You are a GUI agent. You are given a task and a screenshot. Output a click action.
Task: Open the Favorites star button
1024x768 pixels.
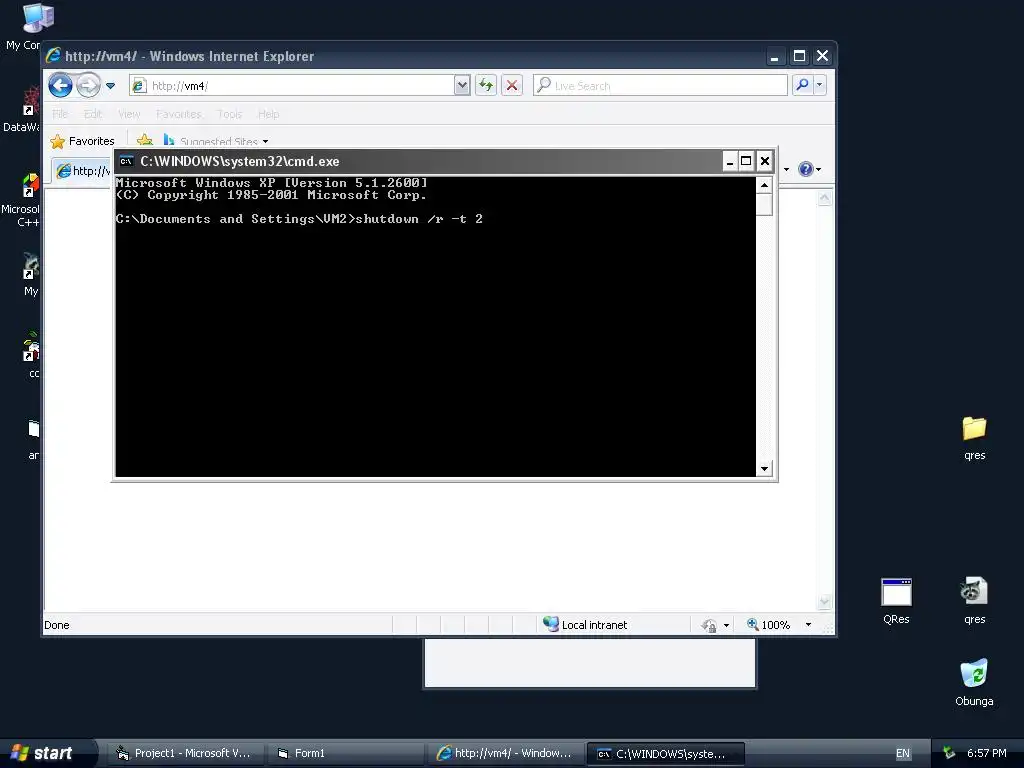pos(82,141)
